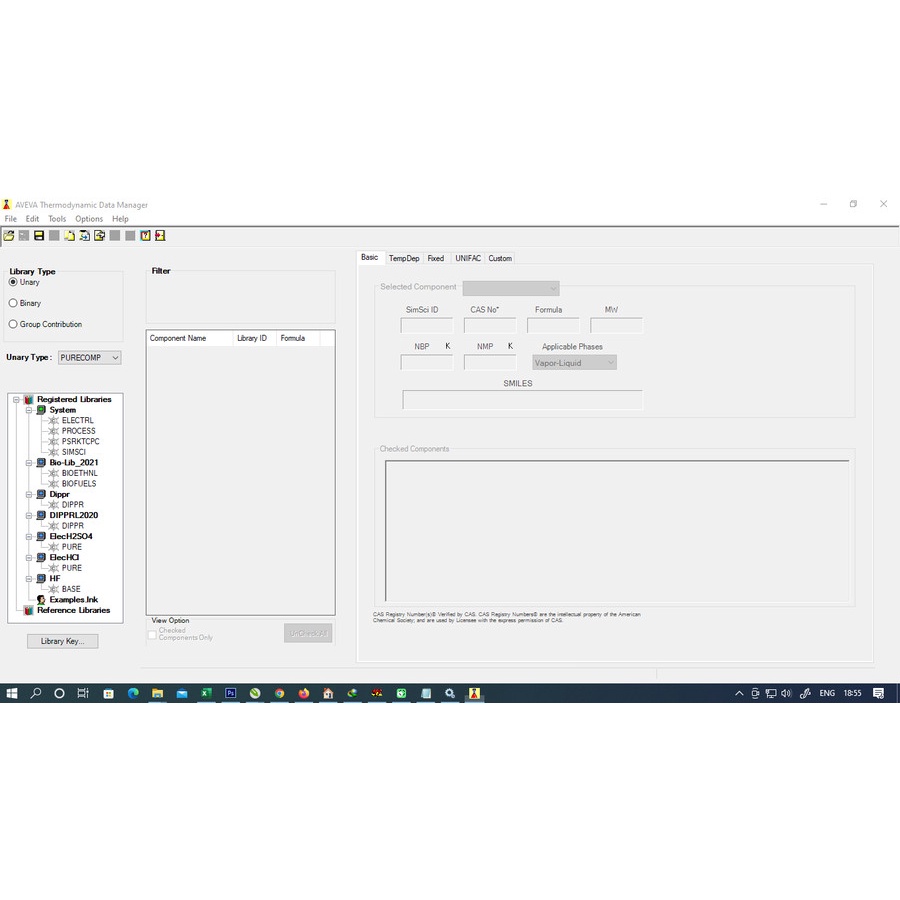Screen dimensions: 900x900
Task: Select the Binary library type
Action: coord(13,303)
